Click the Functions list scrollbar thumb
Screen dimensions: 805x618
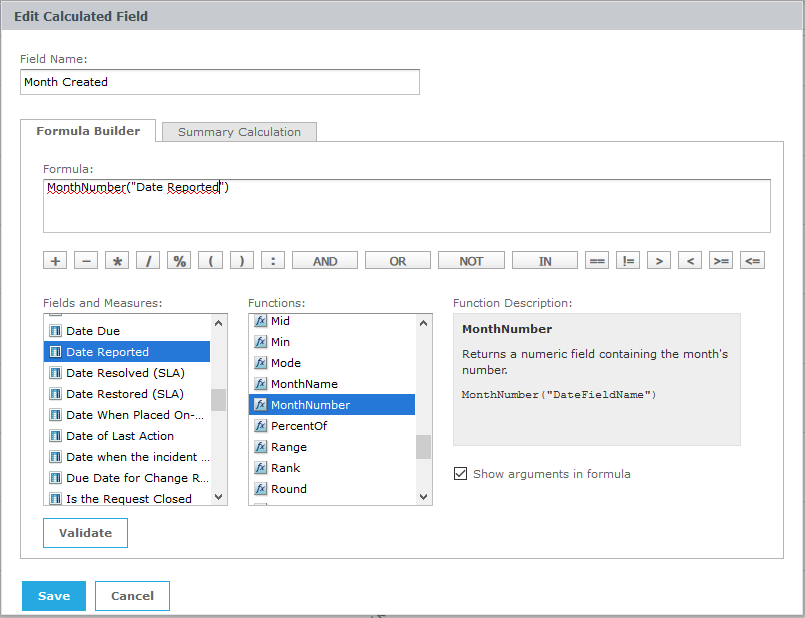point(424,447)
